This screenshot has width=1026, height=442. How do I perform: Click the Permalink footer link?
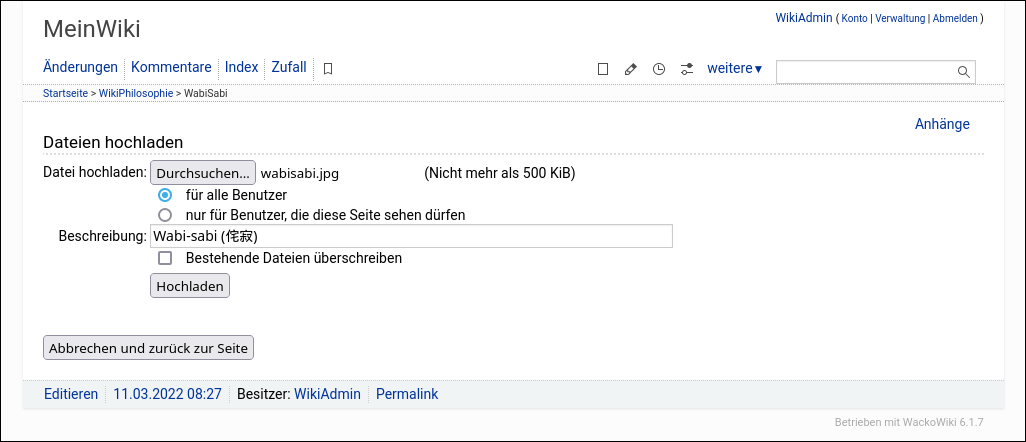407,394
